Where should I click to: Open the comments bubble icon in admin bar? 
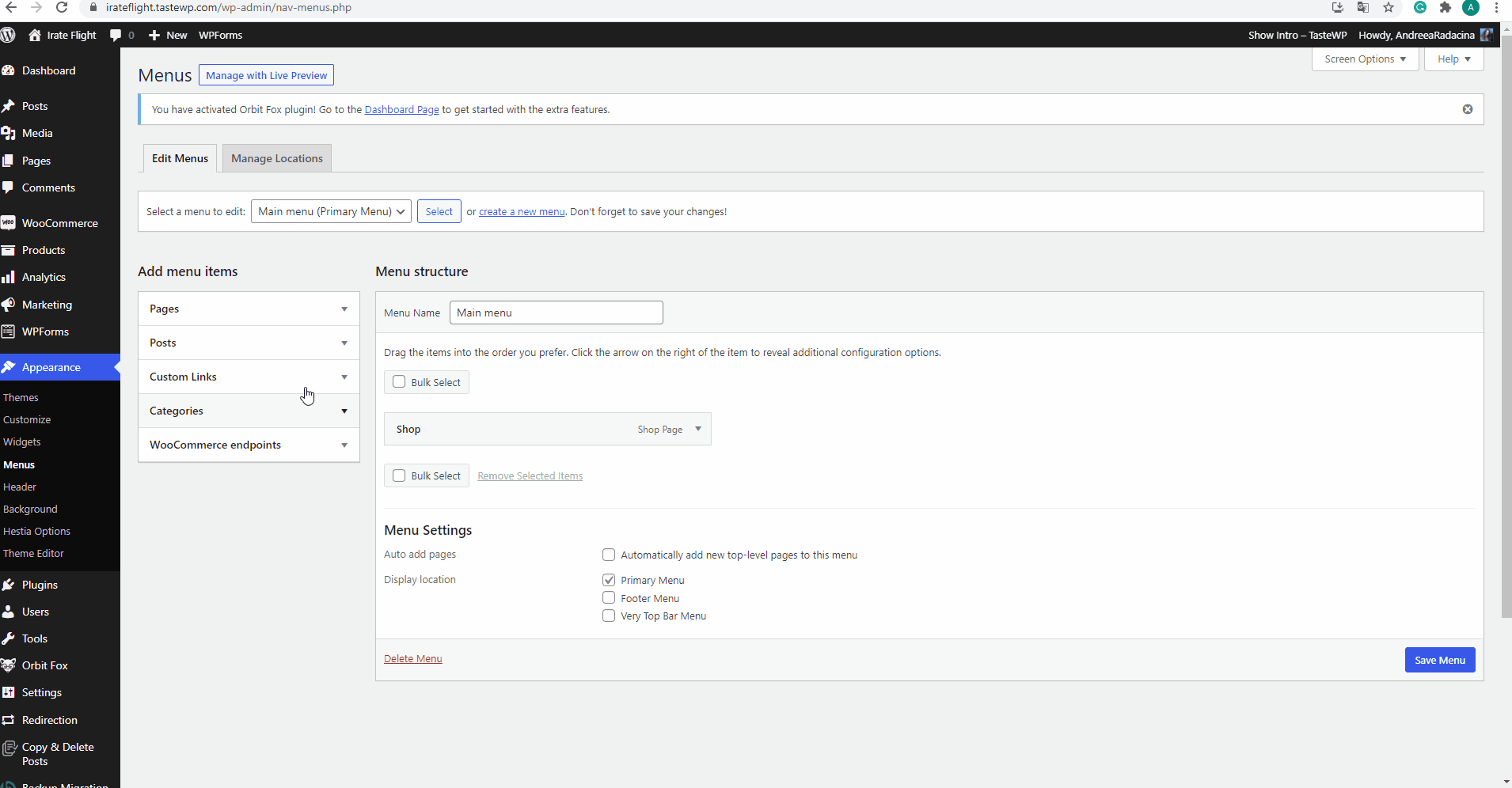tap(116, 35)
